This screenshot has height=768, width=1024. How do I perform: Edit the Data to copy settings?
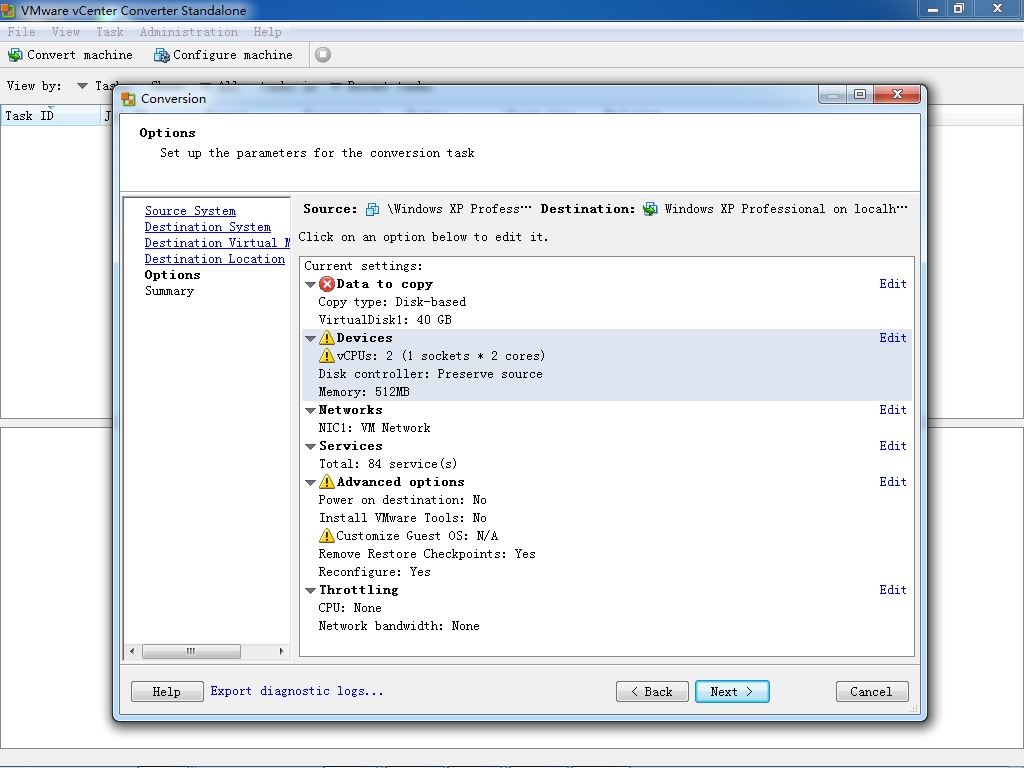pos(893,283)
